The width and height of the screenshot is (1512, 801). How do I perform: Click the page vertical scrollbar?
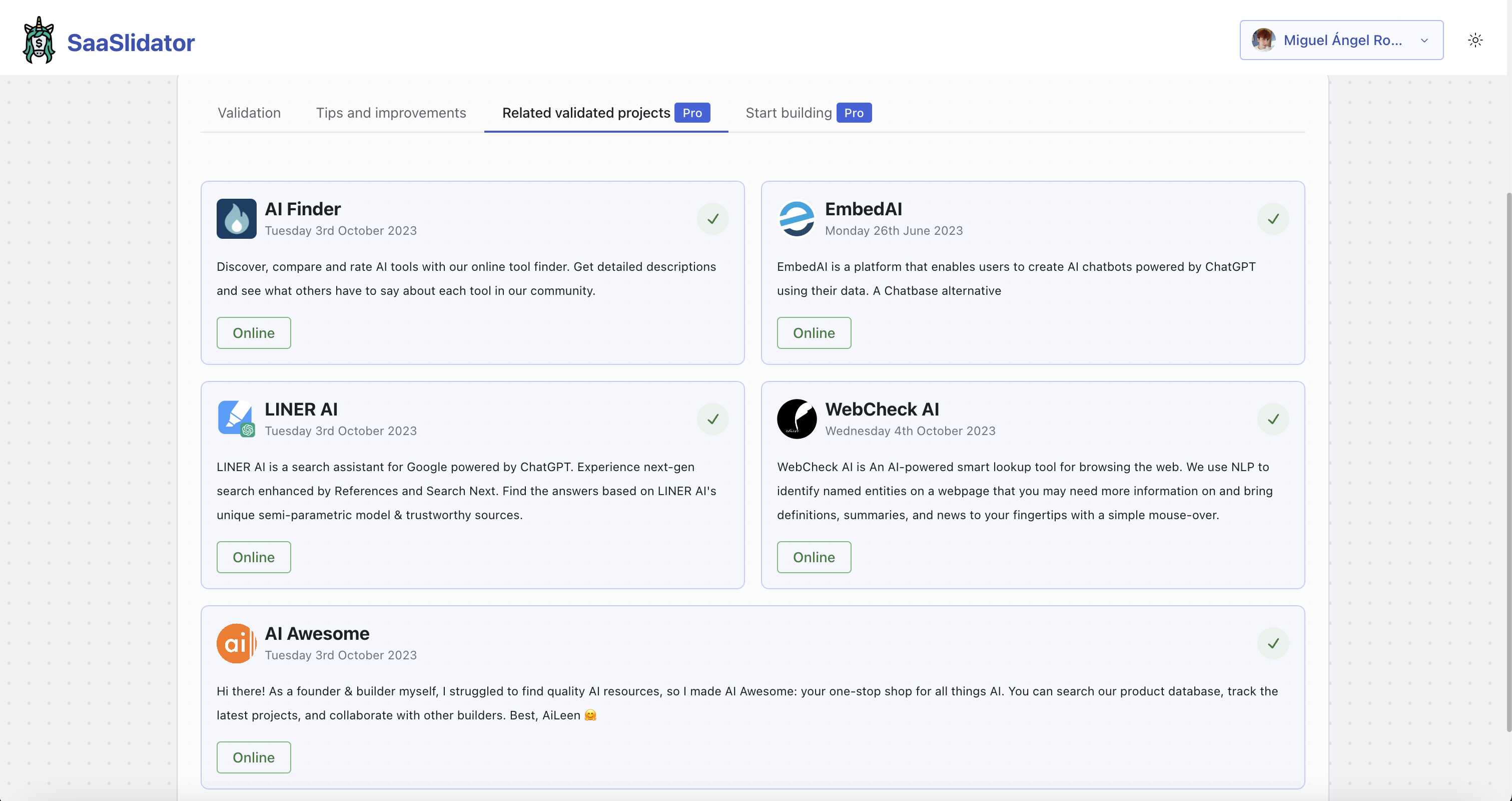tap(1508, 461)
